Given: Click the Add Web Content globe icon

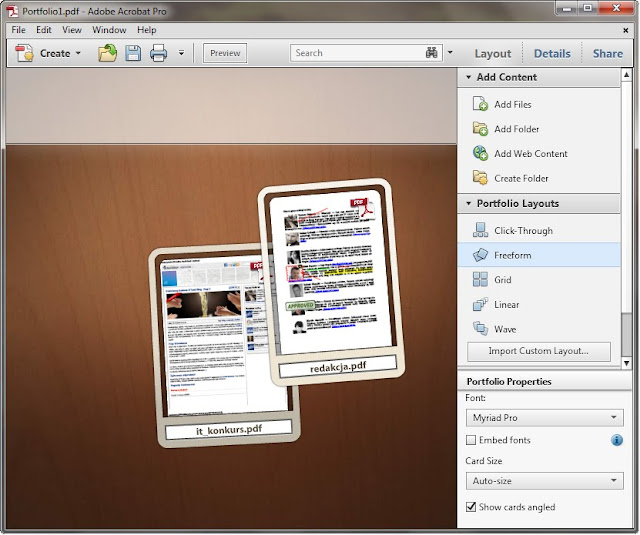Looking at the screenshot, I should (x=480, y=153).
